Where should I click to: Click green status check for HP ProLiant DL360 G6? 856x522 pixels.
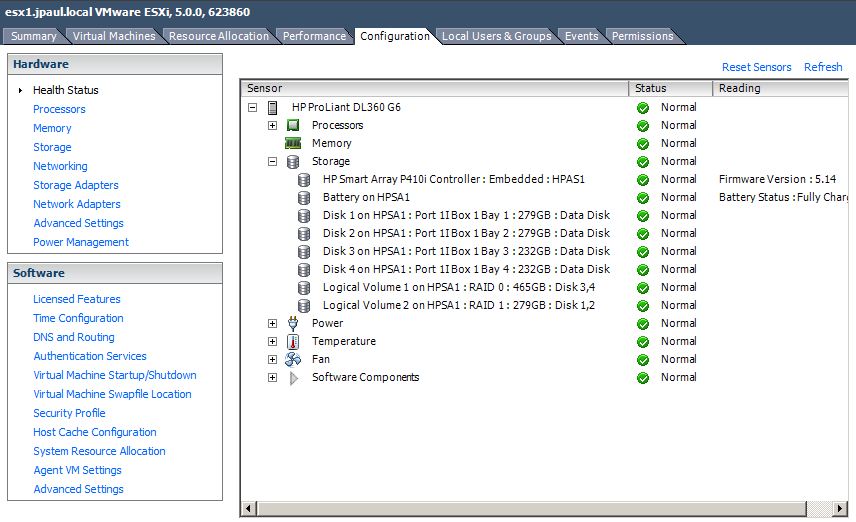coord(643,108)
